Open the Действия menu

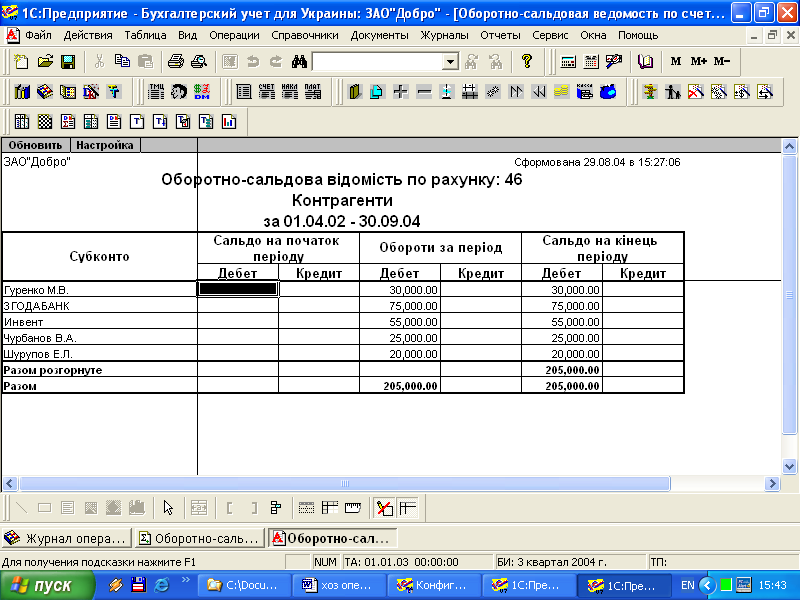pyautogui.click(x=88, y=35)
